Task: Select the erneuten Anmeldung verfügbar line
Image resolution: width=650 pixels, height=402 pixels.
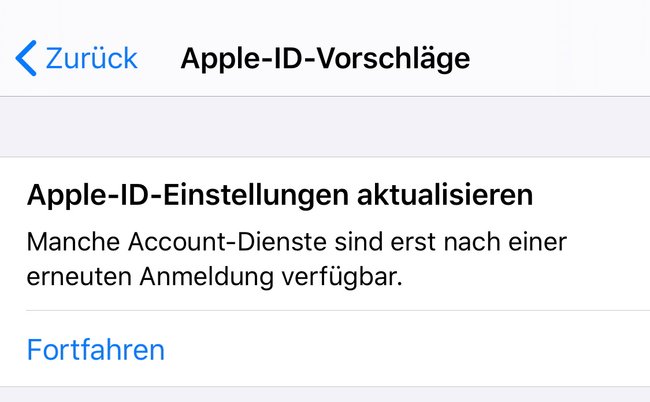Action: pyautogui.click(x=214, y=276)
